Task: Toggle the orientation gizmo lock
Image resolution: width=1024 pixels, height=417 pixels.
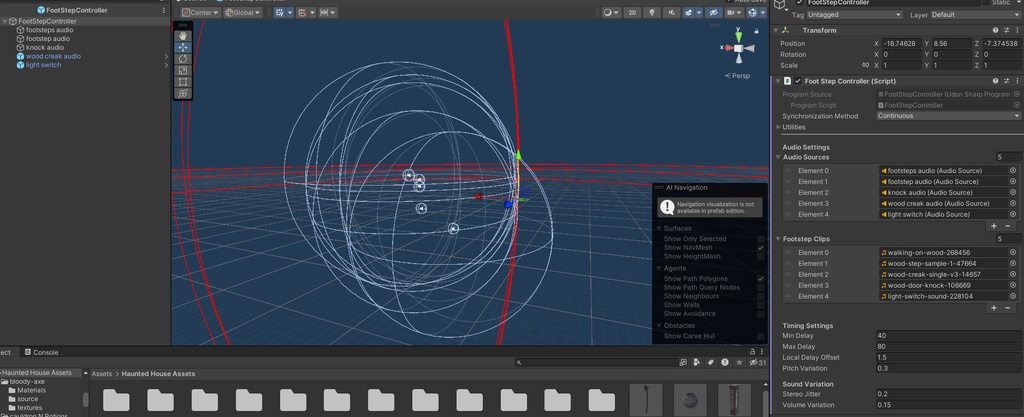Action: (756, 31)
